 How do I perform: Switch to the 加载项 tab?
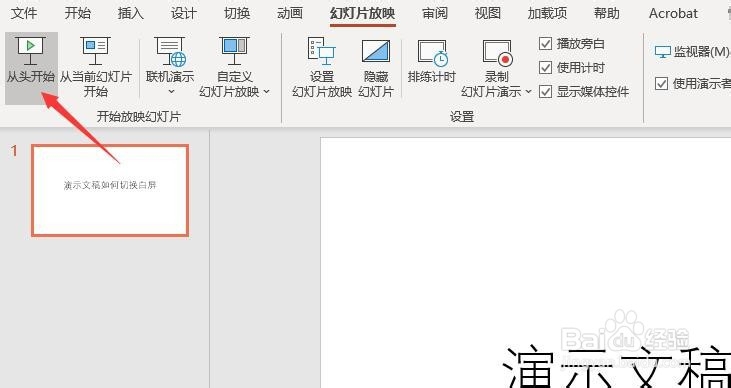548,13
